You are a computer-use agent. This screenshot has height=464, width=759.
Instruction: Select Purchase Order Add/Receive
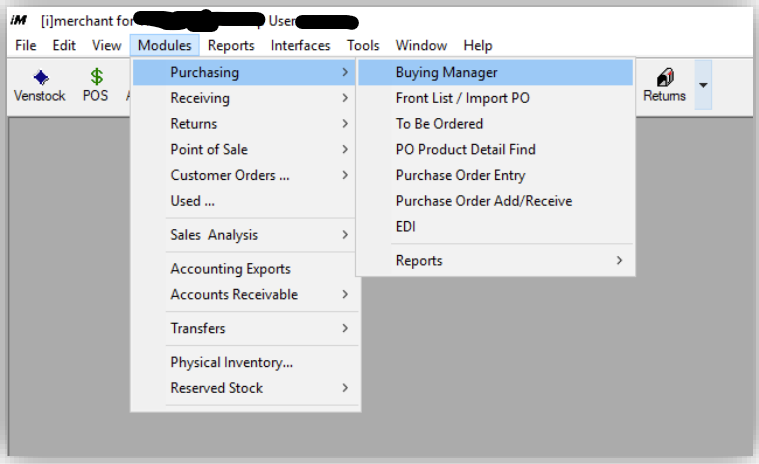tap(495, 201)
